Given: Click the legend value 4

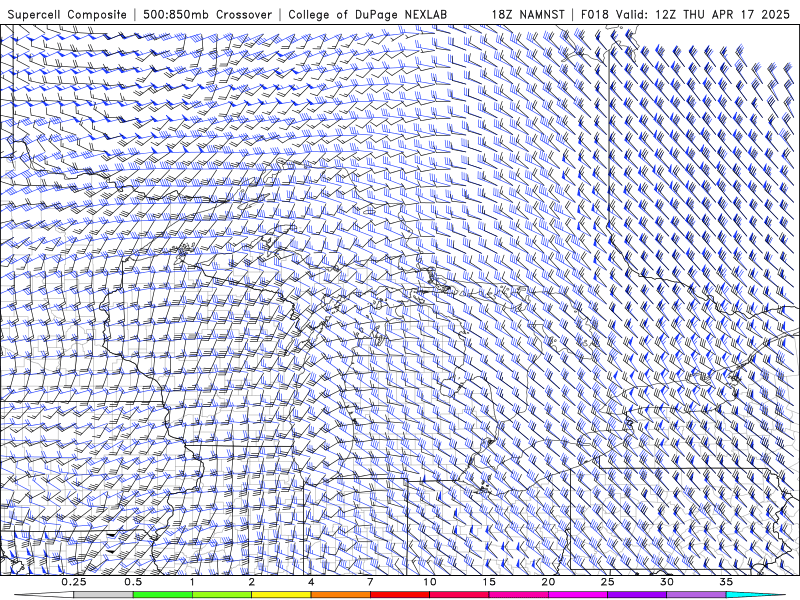Looking at the screenshot, I should [311, 582].
